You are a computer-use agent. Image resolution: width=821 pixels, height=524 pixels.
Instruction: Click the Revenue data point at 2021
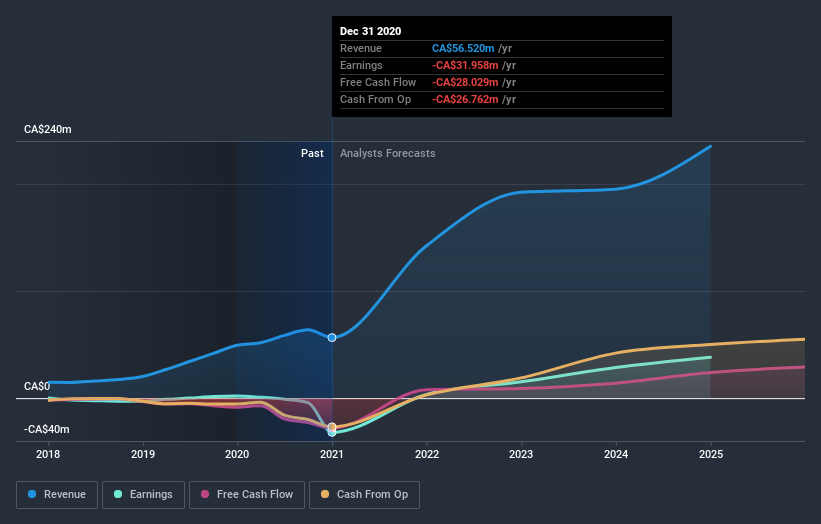(x=332, y=338)
